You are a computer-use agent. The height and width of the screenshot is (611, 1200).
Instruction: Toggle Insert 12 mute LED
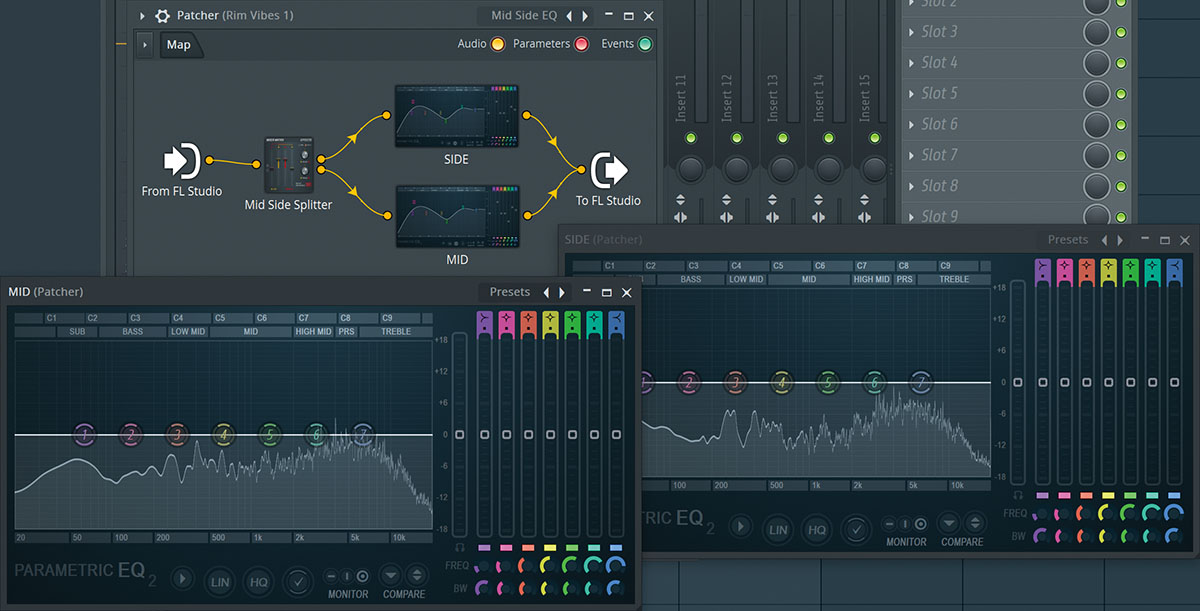(x=736, y=137)
